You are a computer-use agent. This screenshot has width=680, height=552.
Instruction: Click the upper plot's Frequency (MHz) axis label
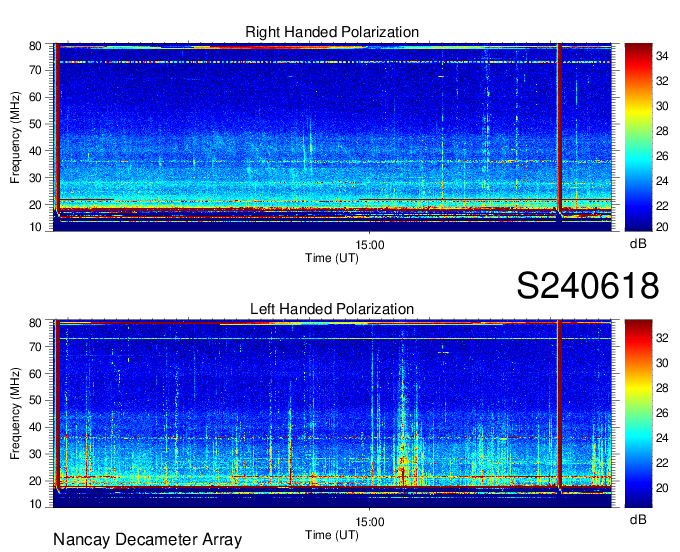15,137
